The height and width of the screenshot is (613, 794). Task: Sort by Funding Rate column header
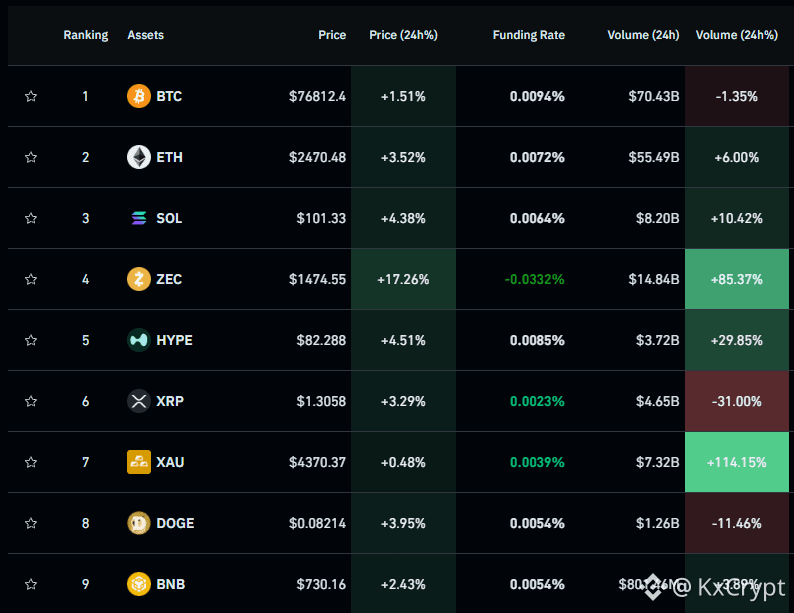pyautogui.click(x=529, y=35)
